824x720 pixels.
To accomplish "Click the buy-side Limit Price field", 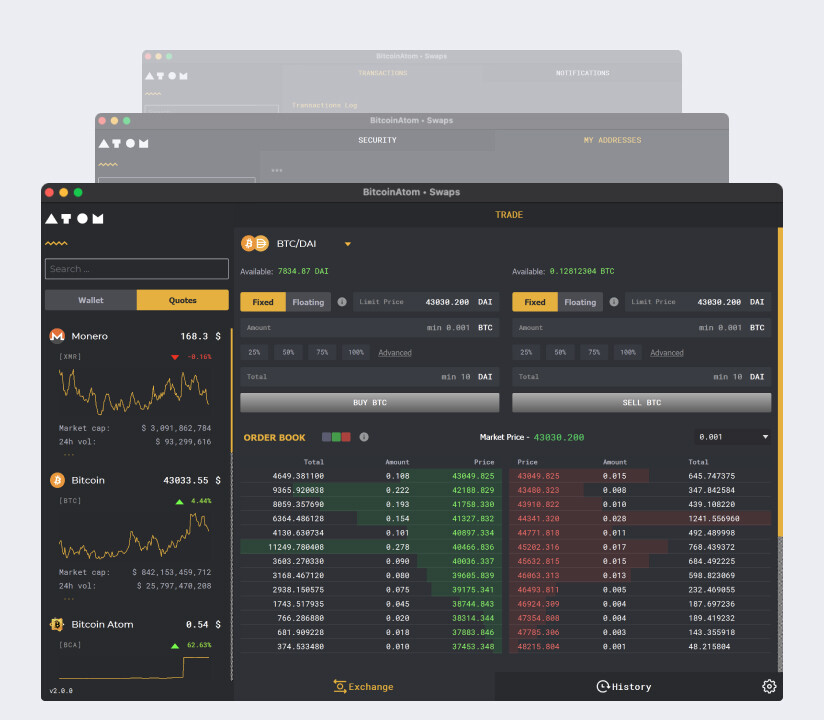I will [x=426, y=302].
